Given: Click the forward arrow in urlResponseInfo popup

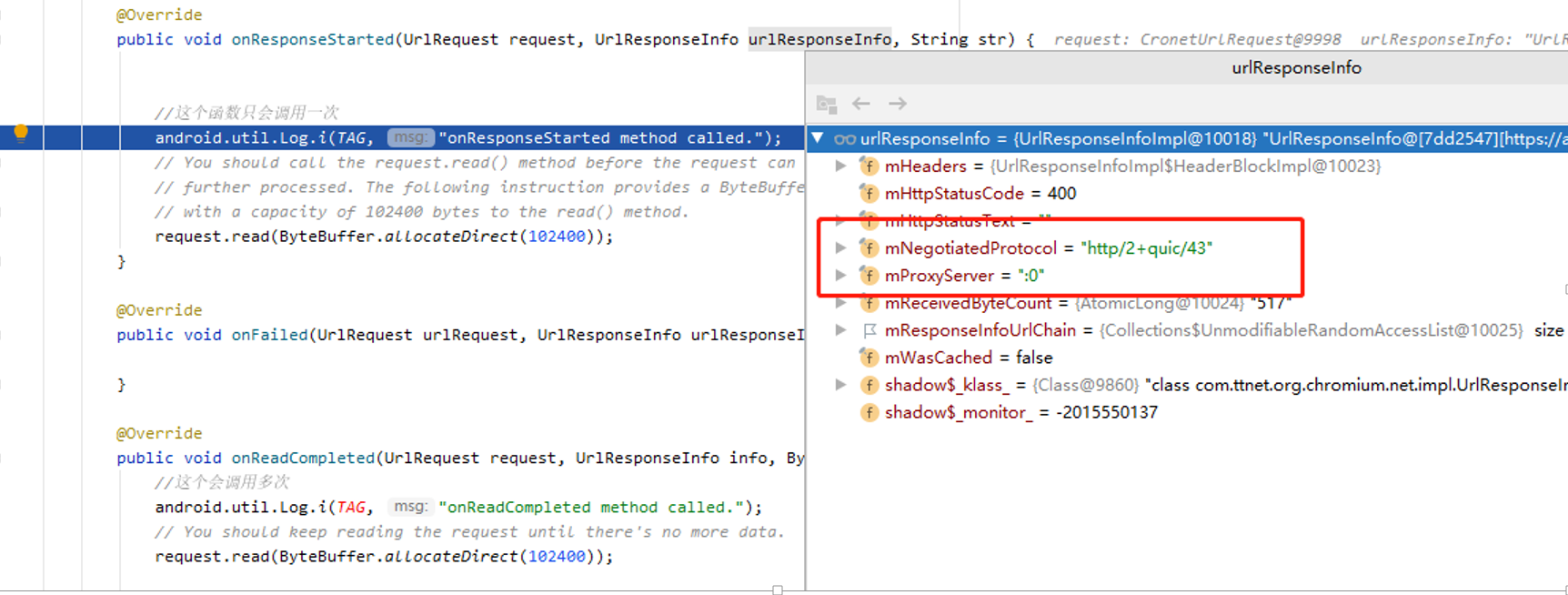Looking at the screenshot, I should pyautogui.click(x=898, y=104).
